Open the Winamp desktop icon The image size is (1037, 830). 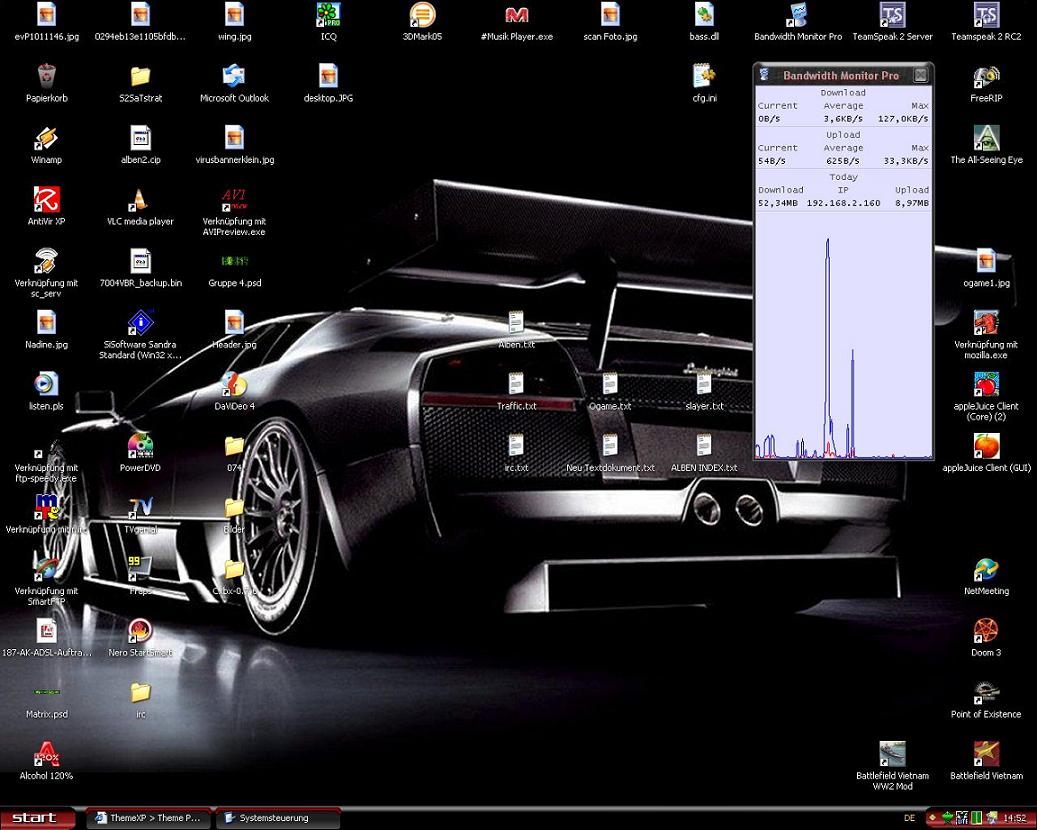click(45, 139)
